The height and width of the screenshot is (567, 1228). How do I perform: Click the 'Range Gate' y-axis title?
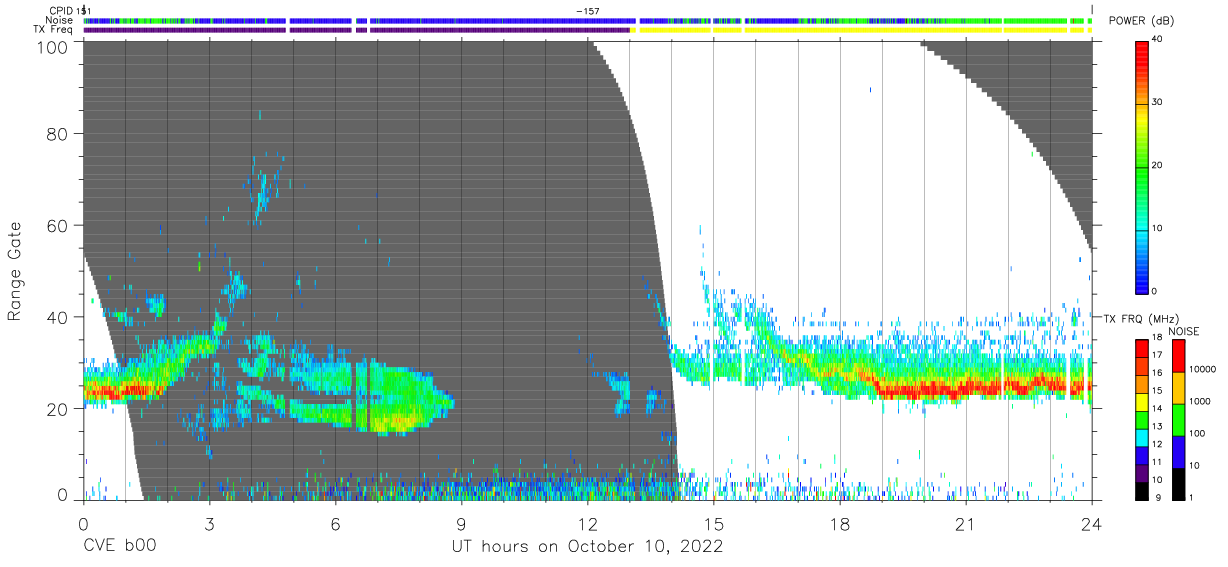pyautogui.click(x=16, y=270)
